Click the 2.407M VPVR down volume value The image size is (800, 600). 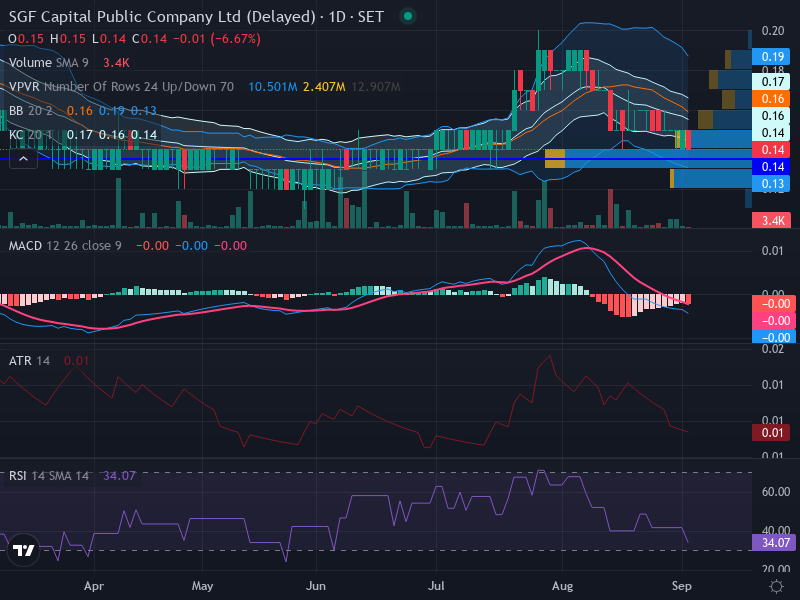point(324,87)
